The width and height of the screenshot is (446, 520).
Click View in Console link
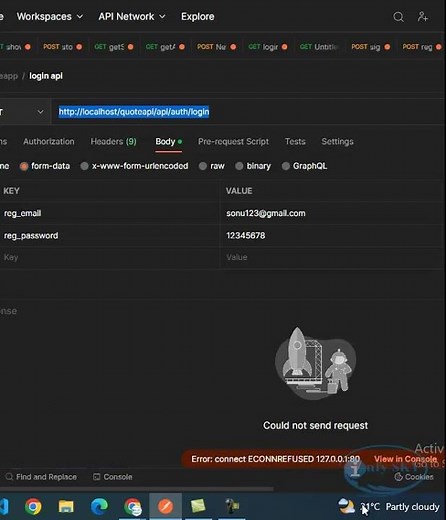405,459
